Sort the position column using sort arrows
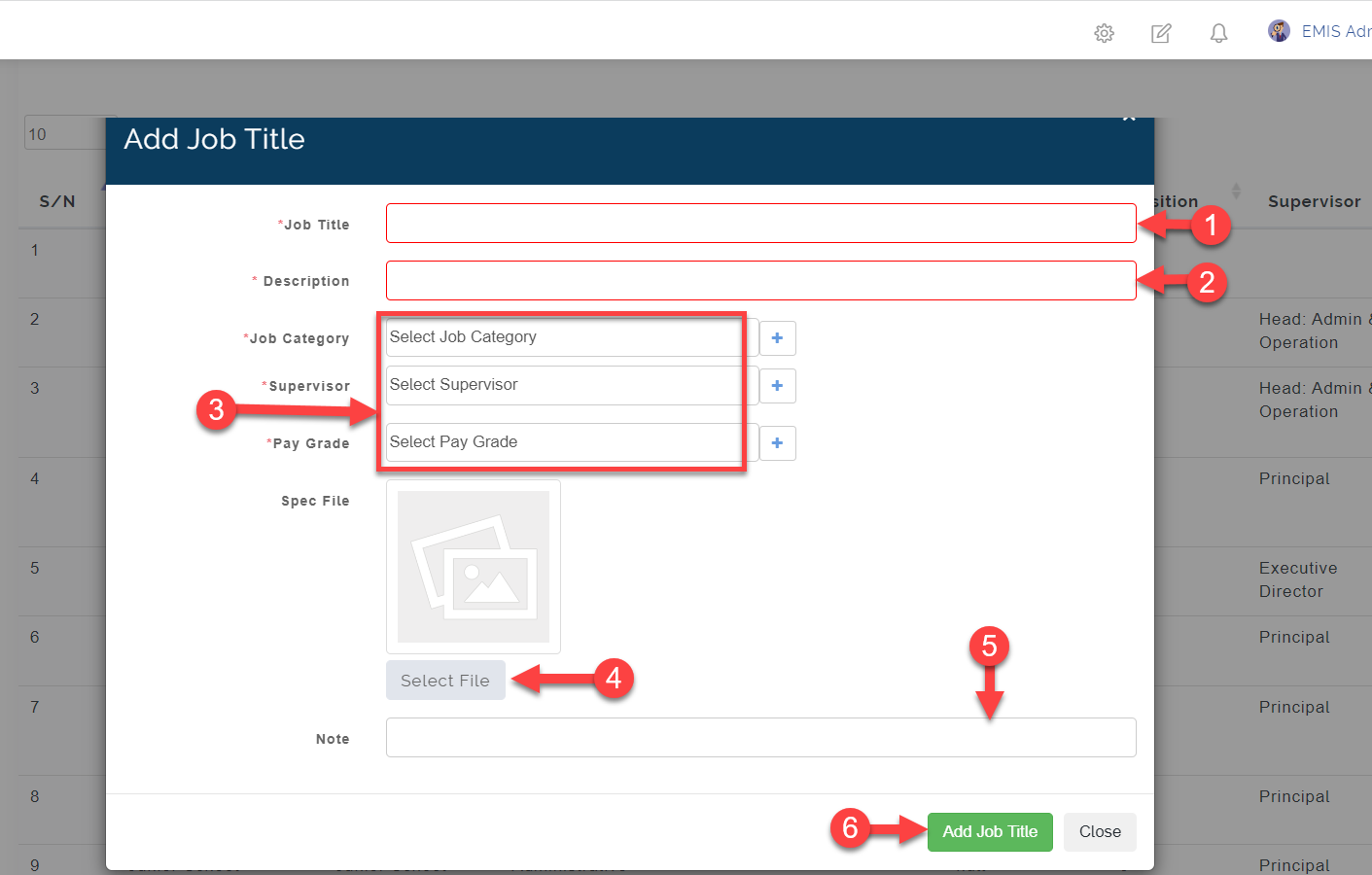 pos(1236,192)
